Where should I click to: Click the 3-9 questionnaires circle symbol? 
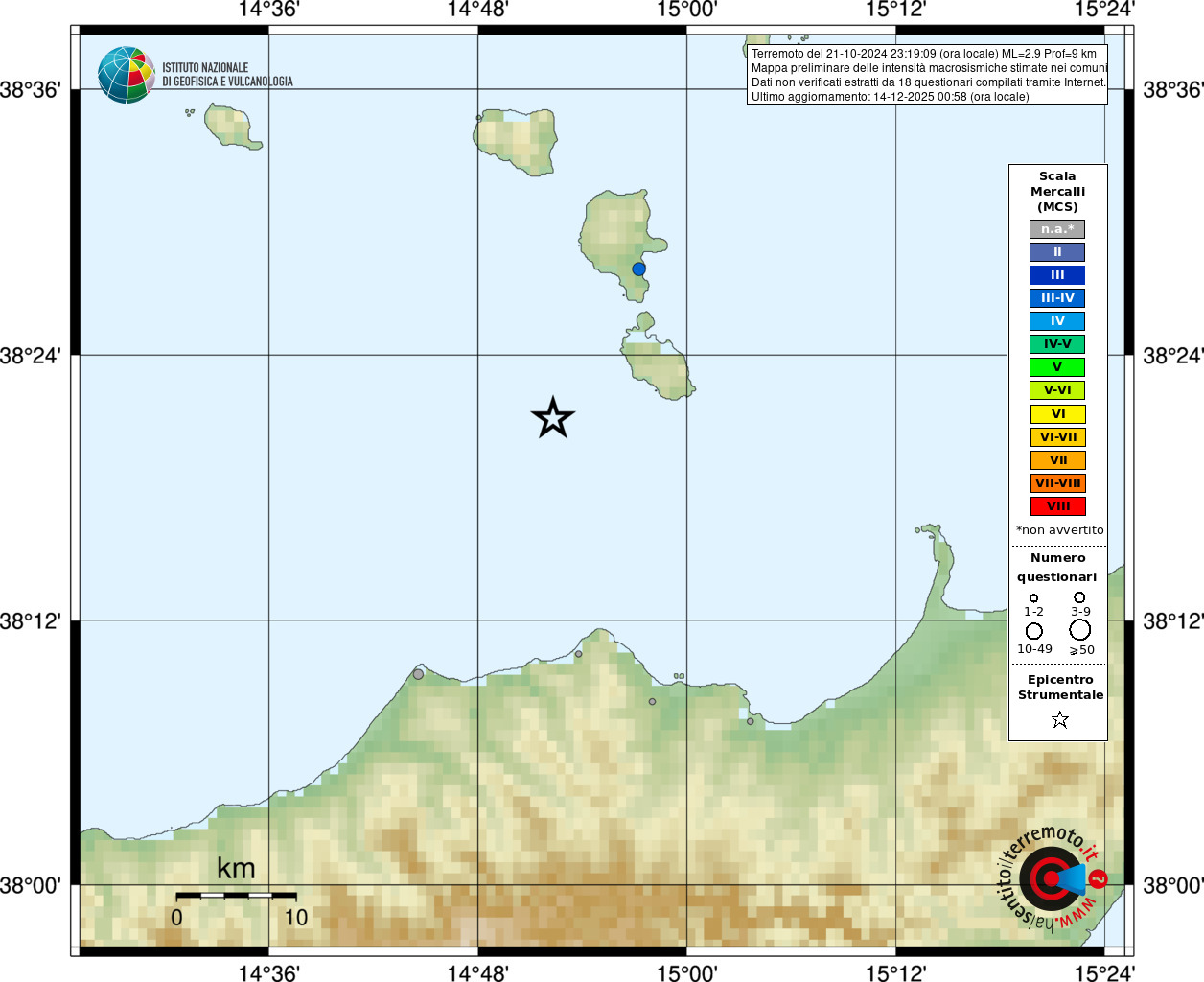pos(1079,597)
